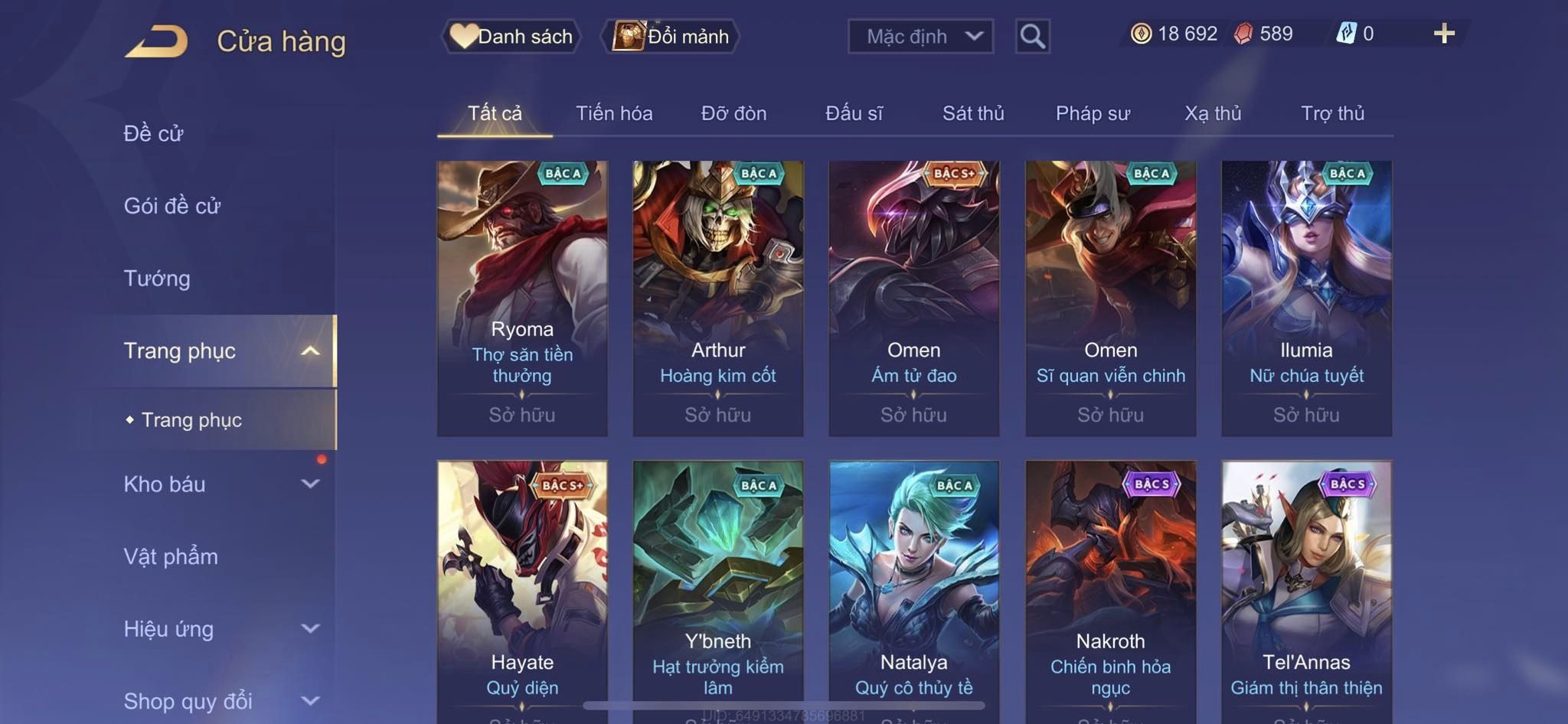This screenshot has width=1568, height=724.
Task: Select Ryoma Thợ săn tiền thưởng skin
Action: [x=522, y=298]
